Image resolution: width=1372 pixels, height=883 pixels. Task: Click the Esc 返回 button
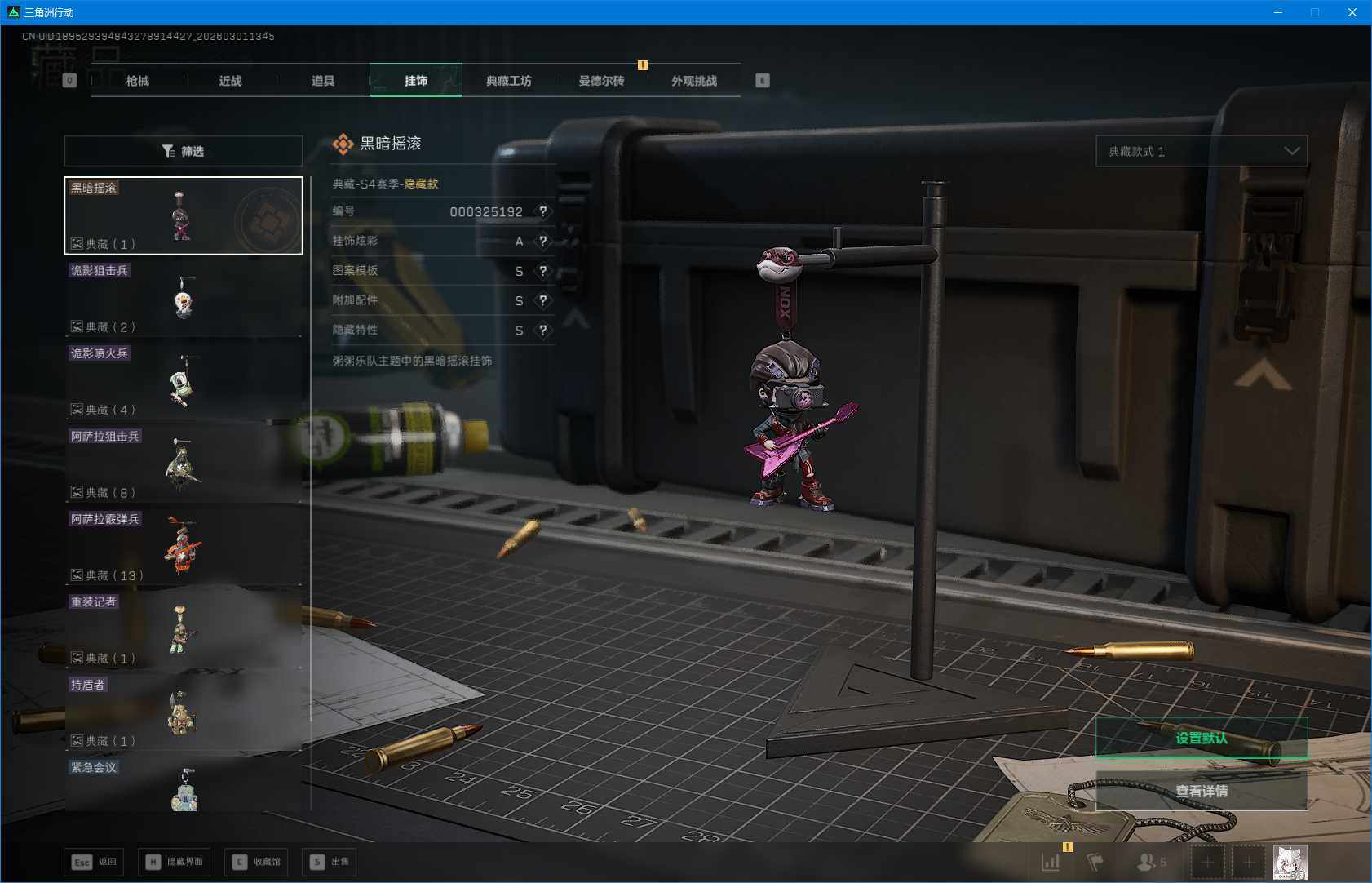(95, 862)
